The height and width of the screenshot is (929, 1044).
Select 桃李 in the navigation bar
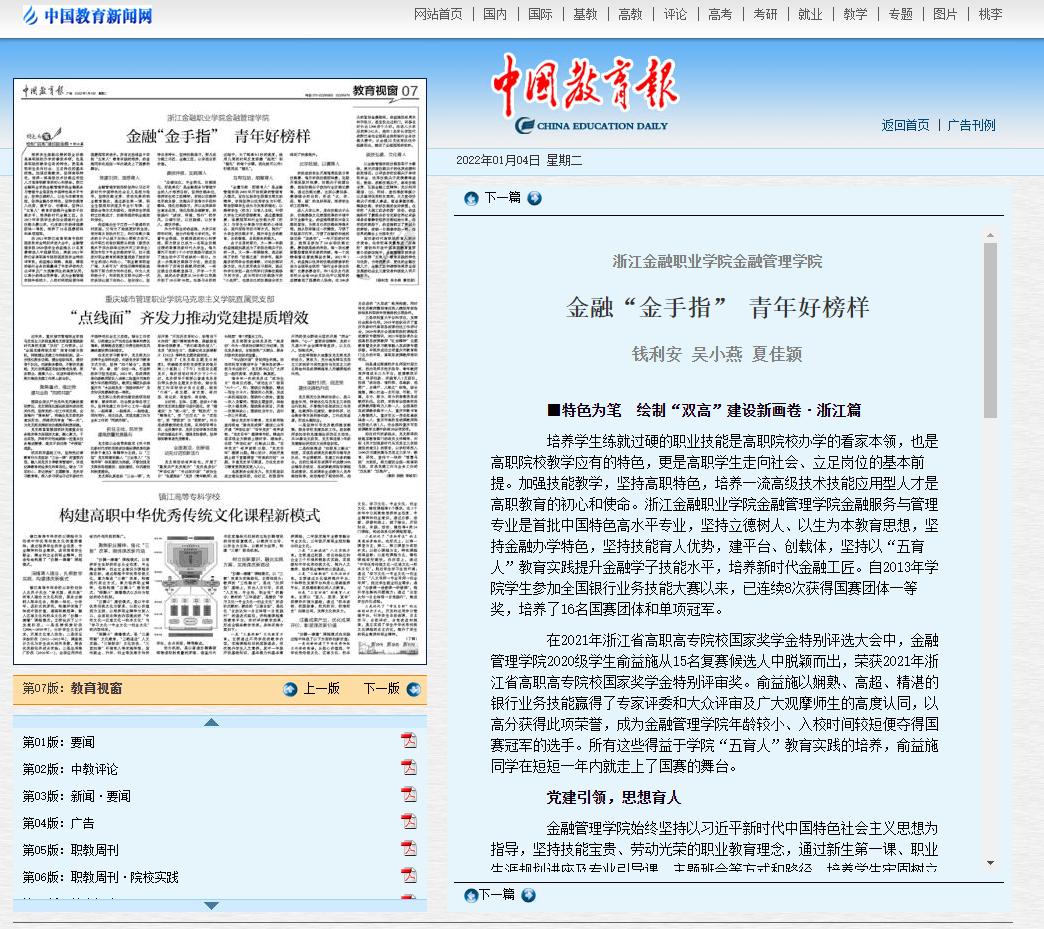990,15
